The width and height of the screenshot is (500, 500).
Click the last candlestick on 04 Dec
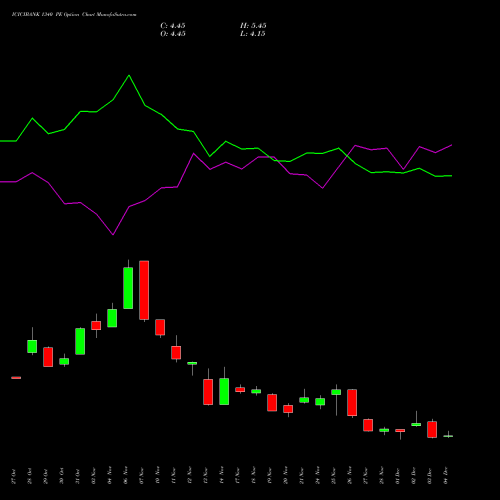(448, 436)
